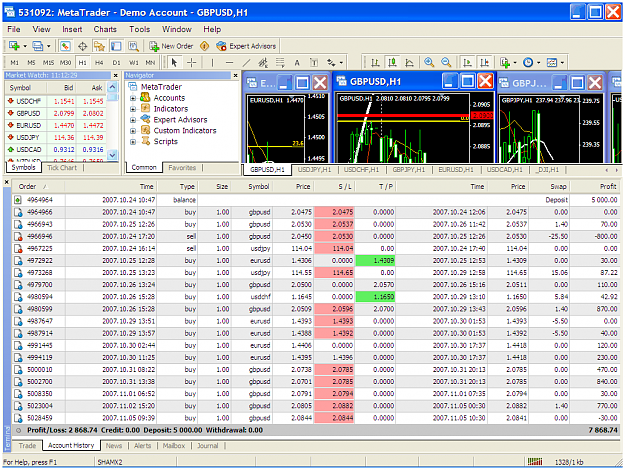Open the periodicity clock dropdown arrow
This screenshot has height=470, width=625.
539,63
